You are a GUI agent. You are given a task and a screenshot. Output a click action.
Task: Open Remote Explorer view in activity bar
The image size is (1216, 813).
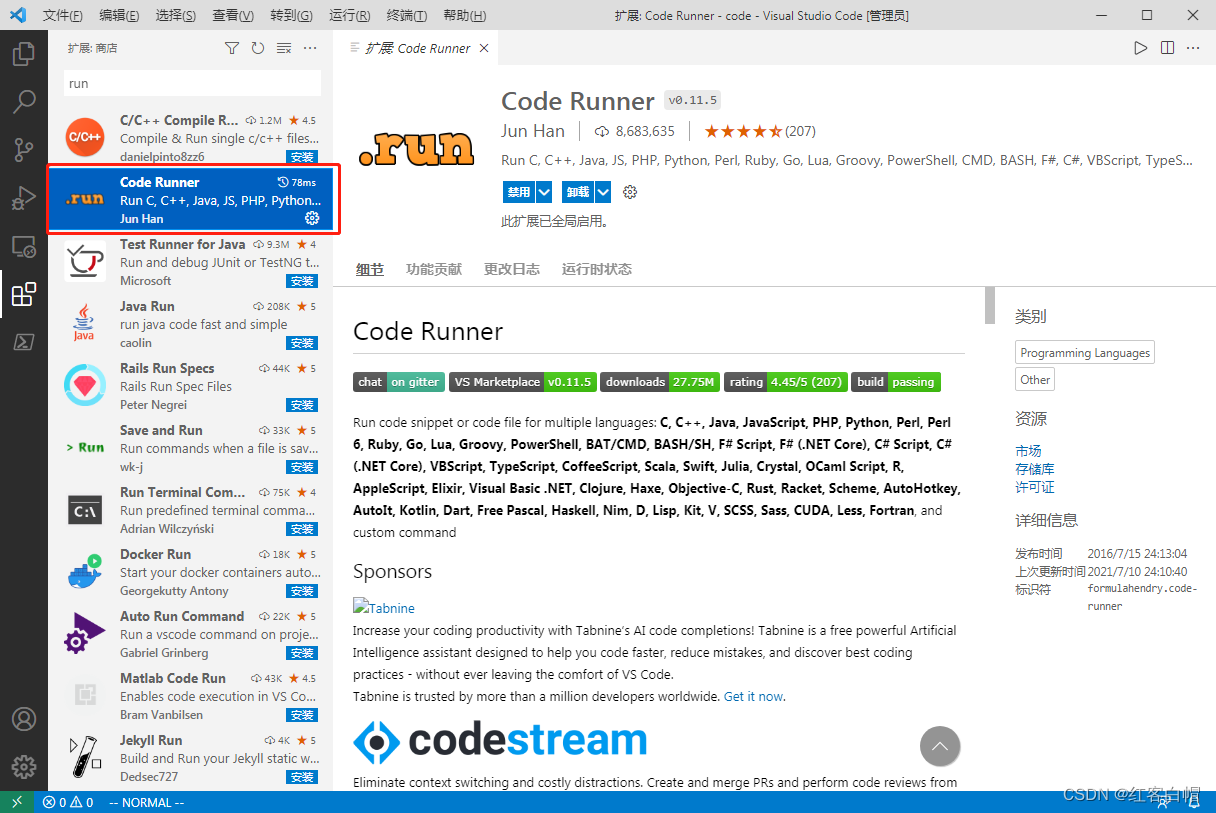click(x=24, y=246)
